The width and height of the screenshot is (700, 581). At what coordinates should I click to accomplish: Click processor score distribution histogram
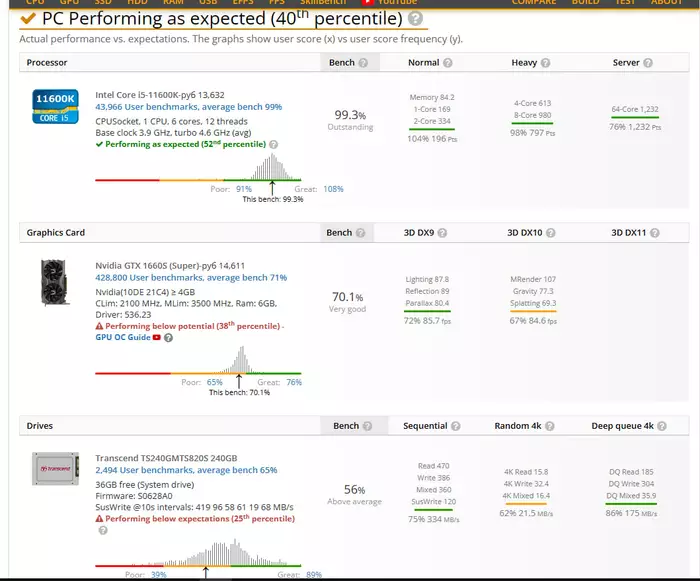(198, 167)
